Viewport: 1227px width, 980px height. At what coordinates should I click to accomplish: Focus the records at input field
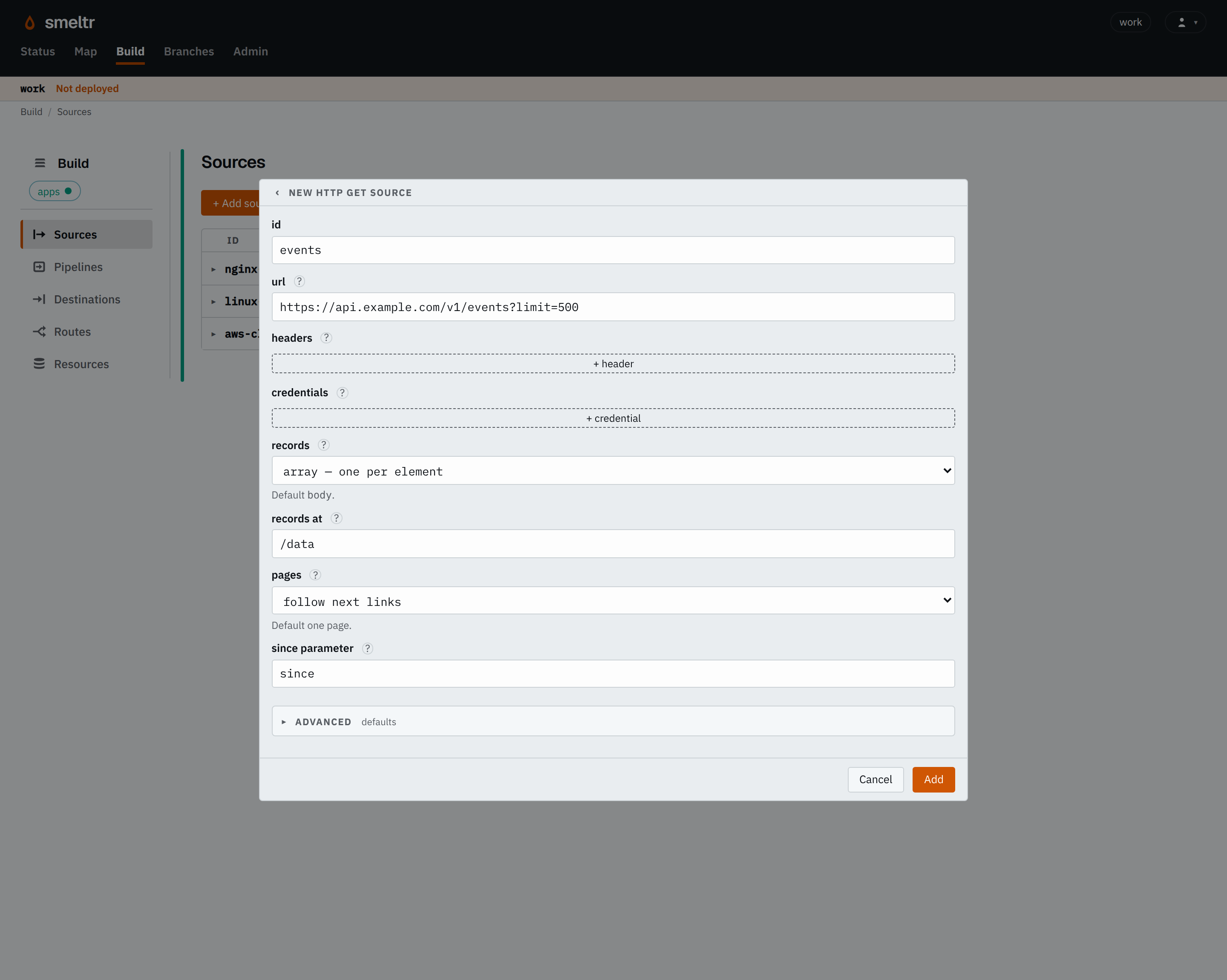(613, 544)
